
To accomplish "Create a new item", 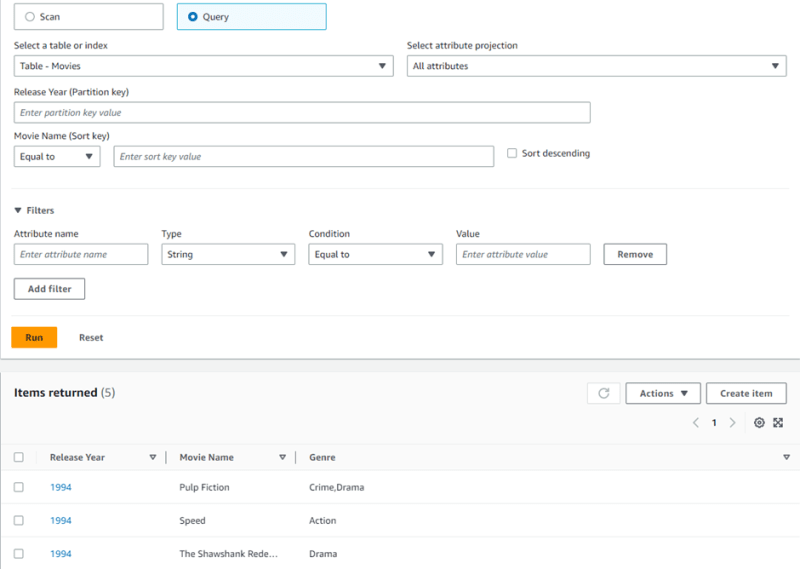I will click(x=746, y=393).
